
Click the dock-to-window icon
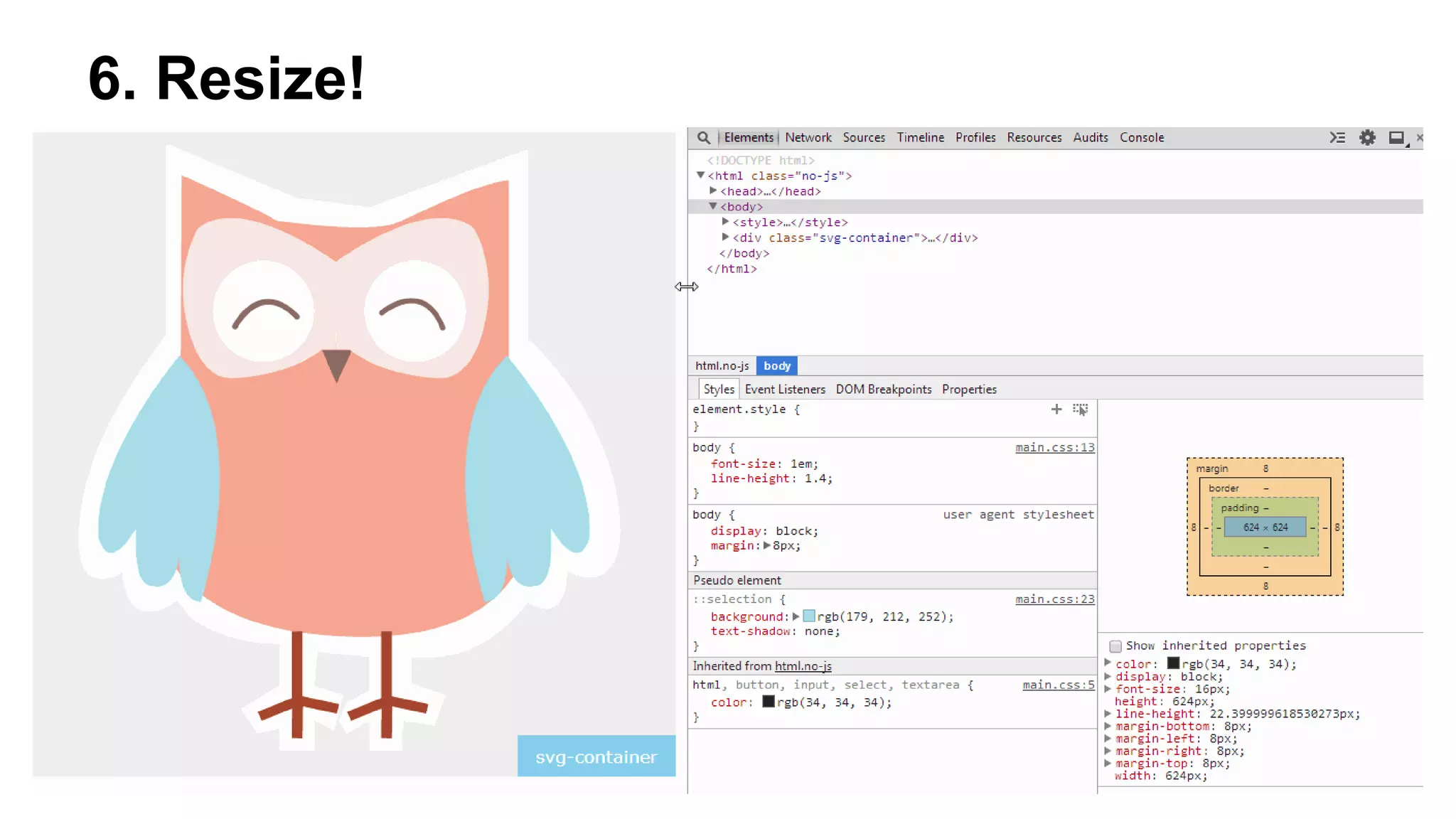pyautogui.click(x=1396, y=138)
